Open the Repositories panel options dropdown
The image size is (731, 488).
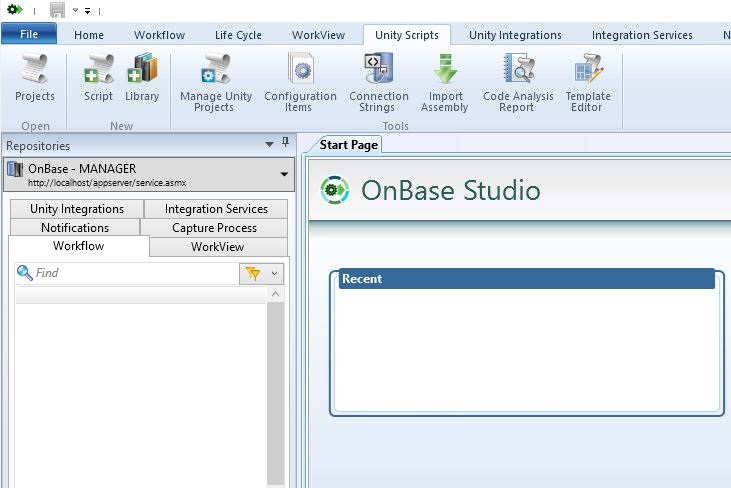[x=269, y=144]
